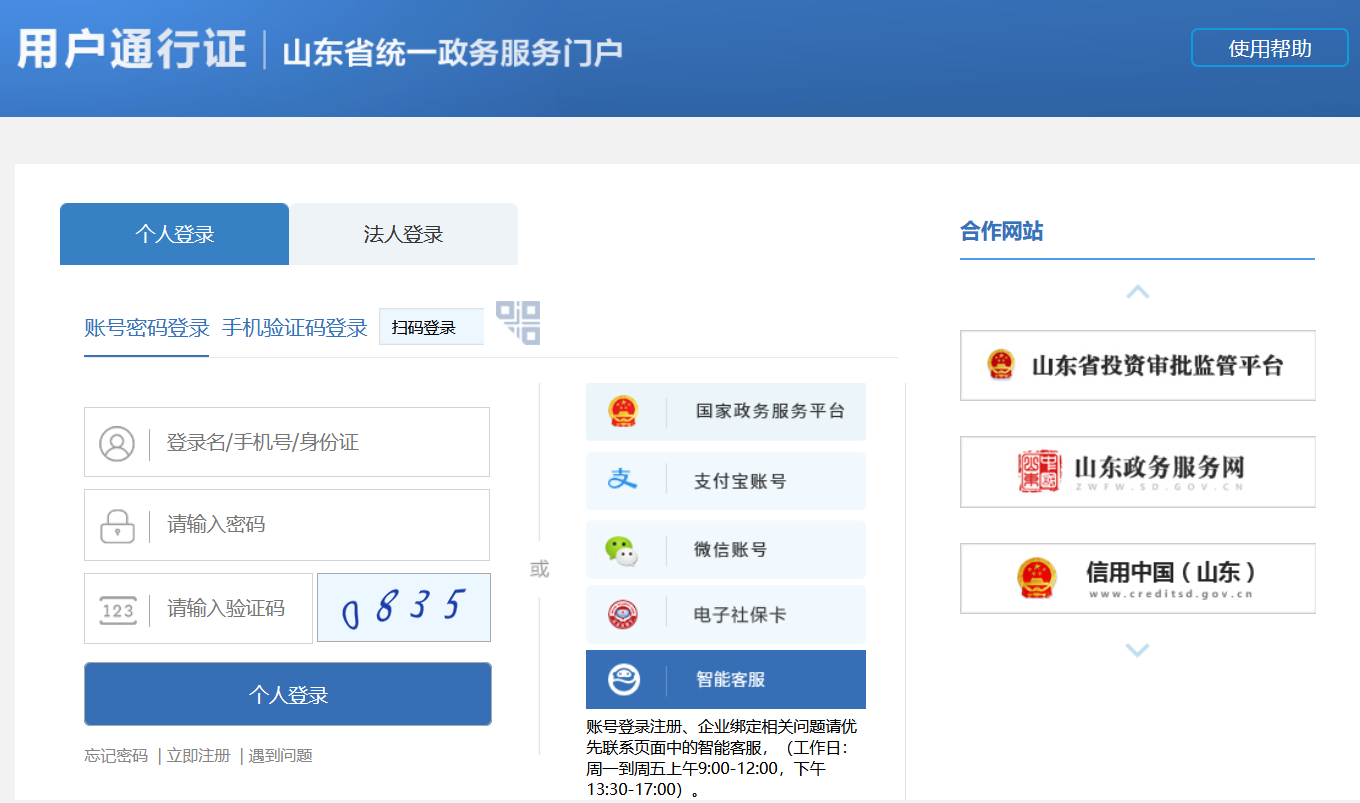The image size is (1360, 803).
Task: Open the 使用帮助 help button
Action: pos(1269,48)
